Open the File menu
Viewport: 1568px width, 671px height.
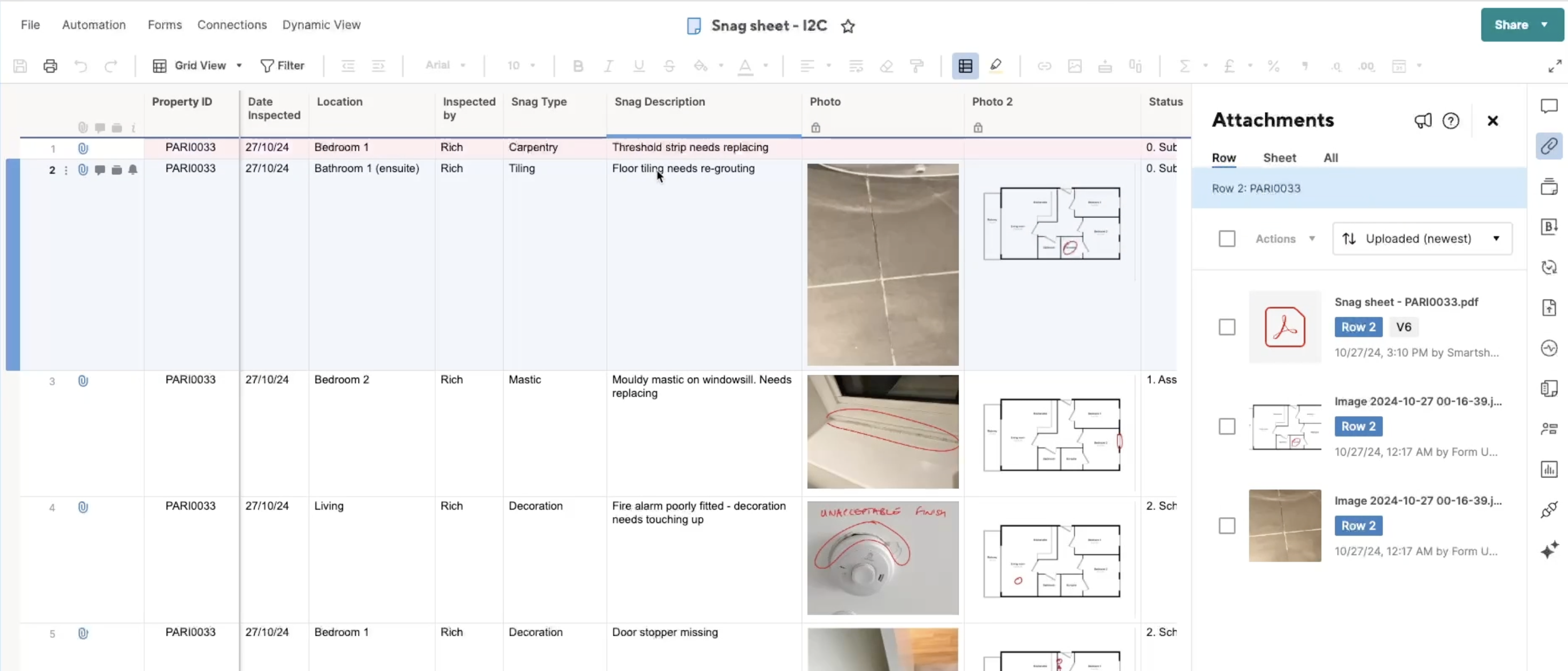tap(30, 25)
